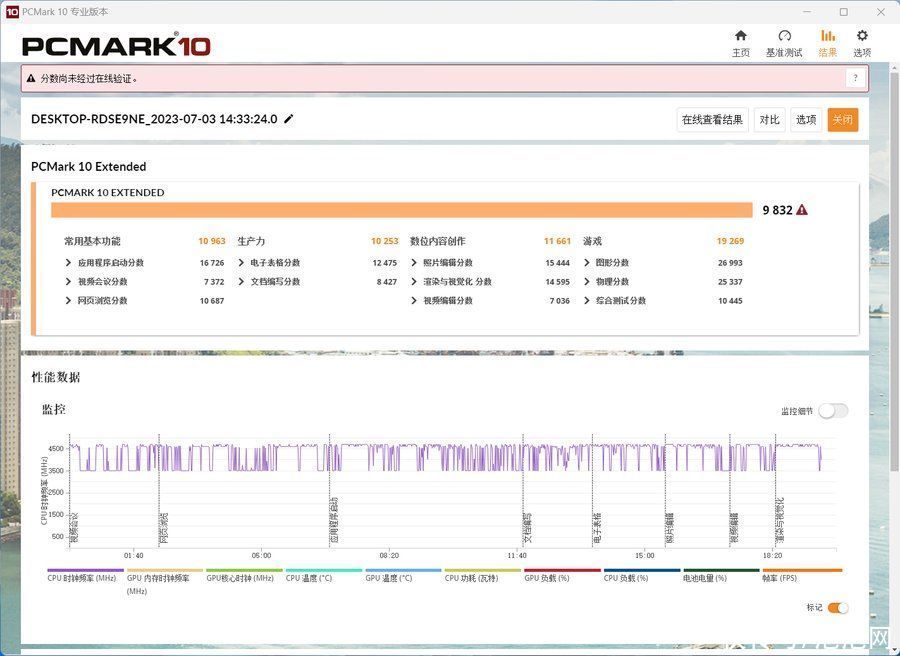Click the PCMark 10 title bar app icon

(x=12, y=11)
